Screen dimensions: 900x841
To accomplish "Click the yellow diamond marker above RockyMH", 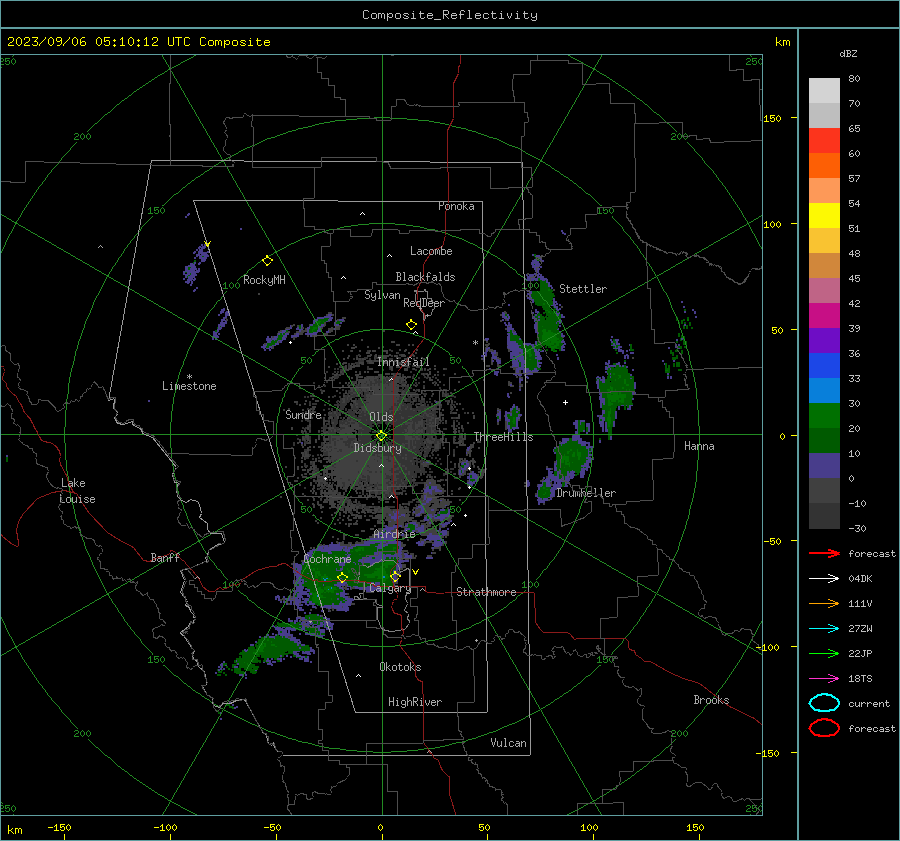I will tap(267, 261).
